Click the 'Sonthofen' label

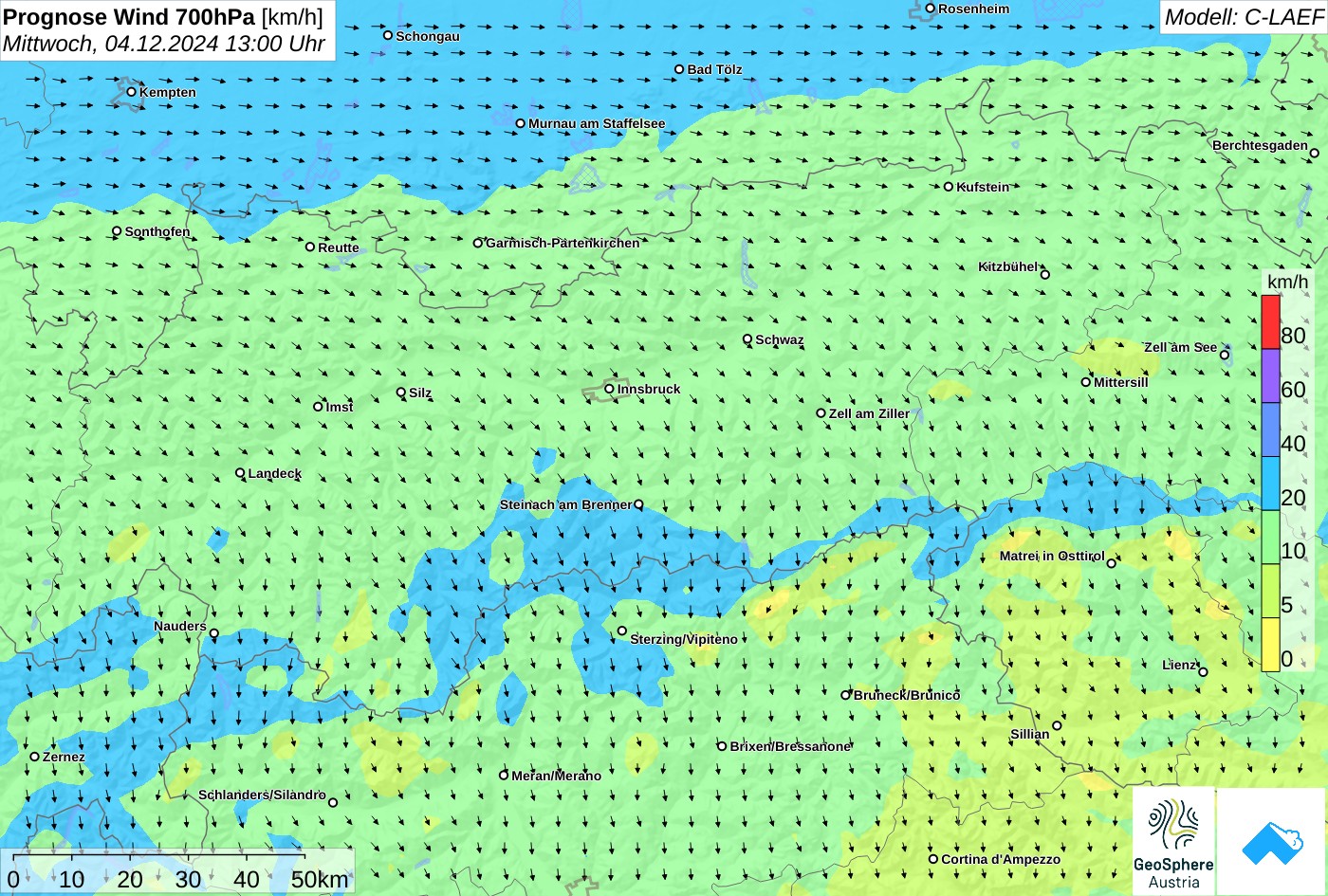[x=157, y=231]
